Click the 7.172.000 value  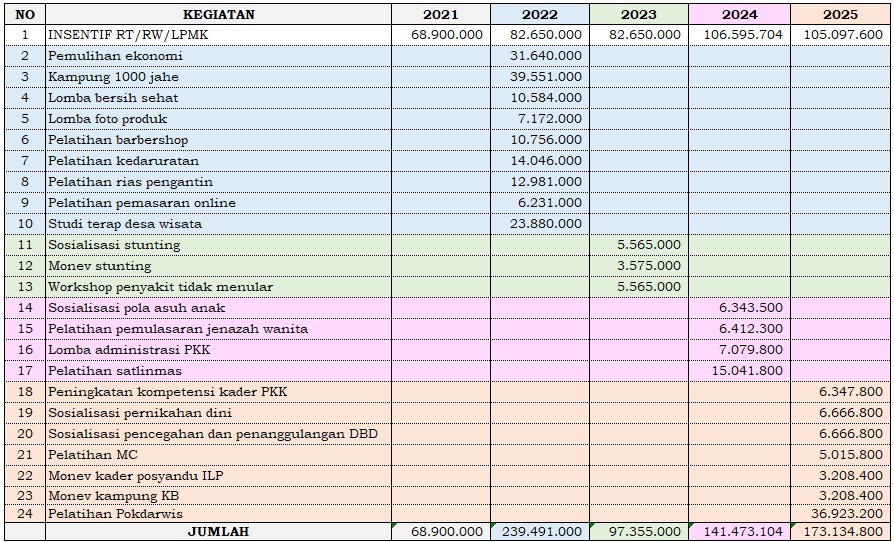pyautogui.click(x=550, y=119)
